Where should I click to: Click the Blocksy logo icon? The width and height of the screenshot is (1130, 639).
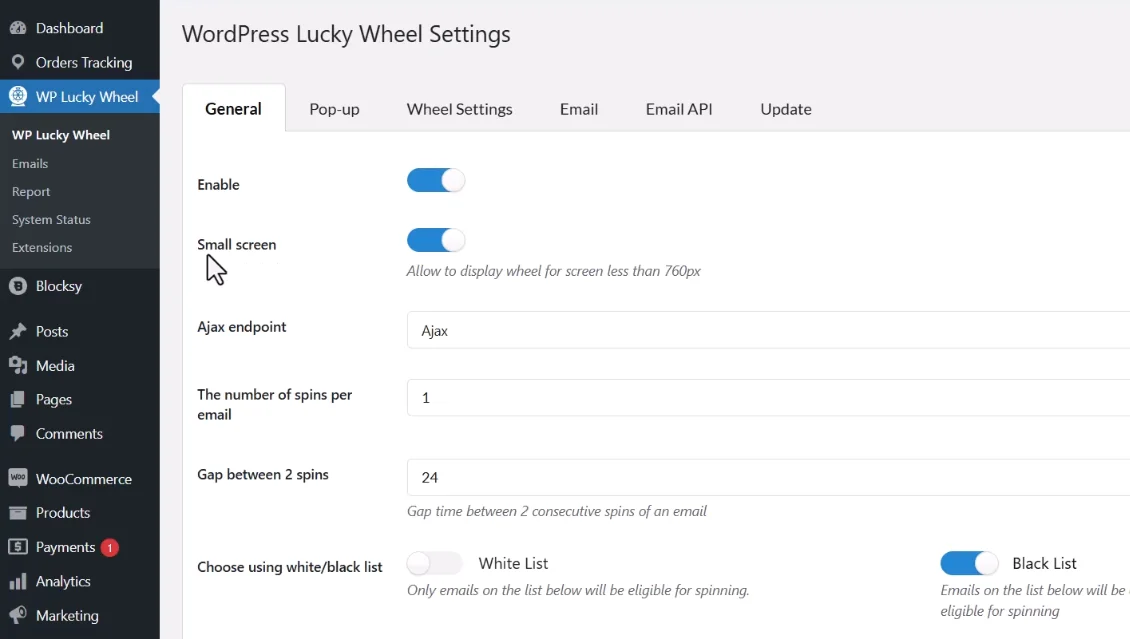click(x=18, y=286)
